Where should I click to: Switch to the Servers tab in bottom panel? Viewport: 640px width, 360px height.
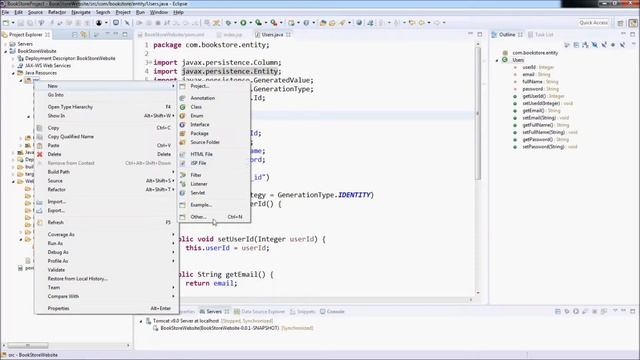[214, 311]
